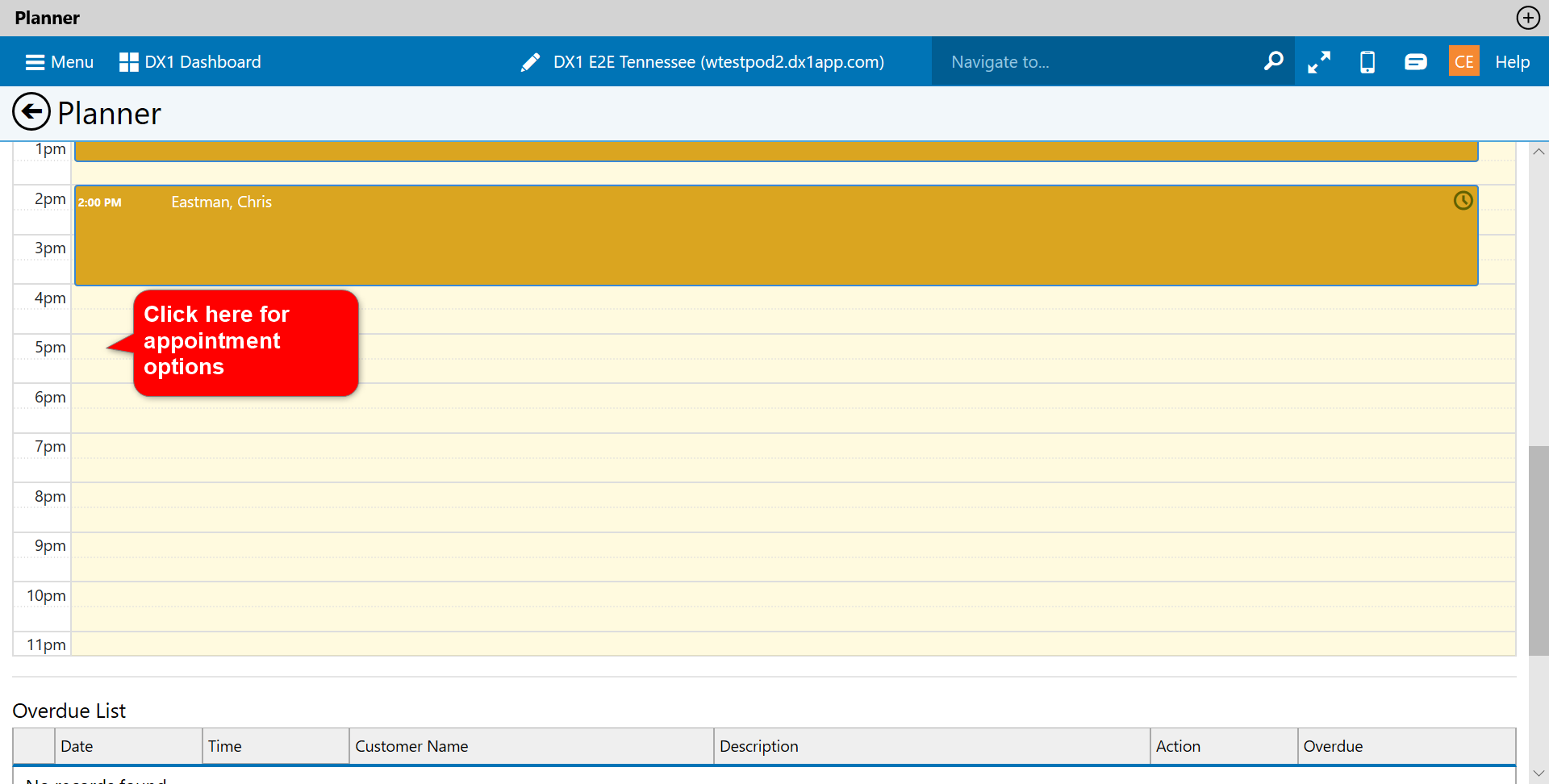
Task: Click the back arrow next to Planner
Action: pos(31,112)
